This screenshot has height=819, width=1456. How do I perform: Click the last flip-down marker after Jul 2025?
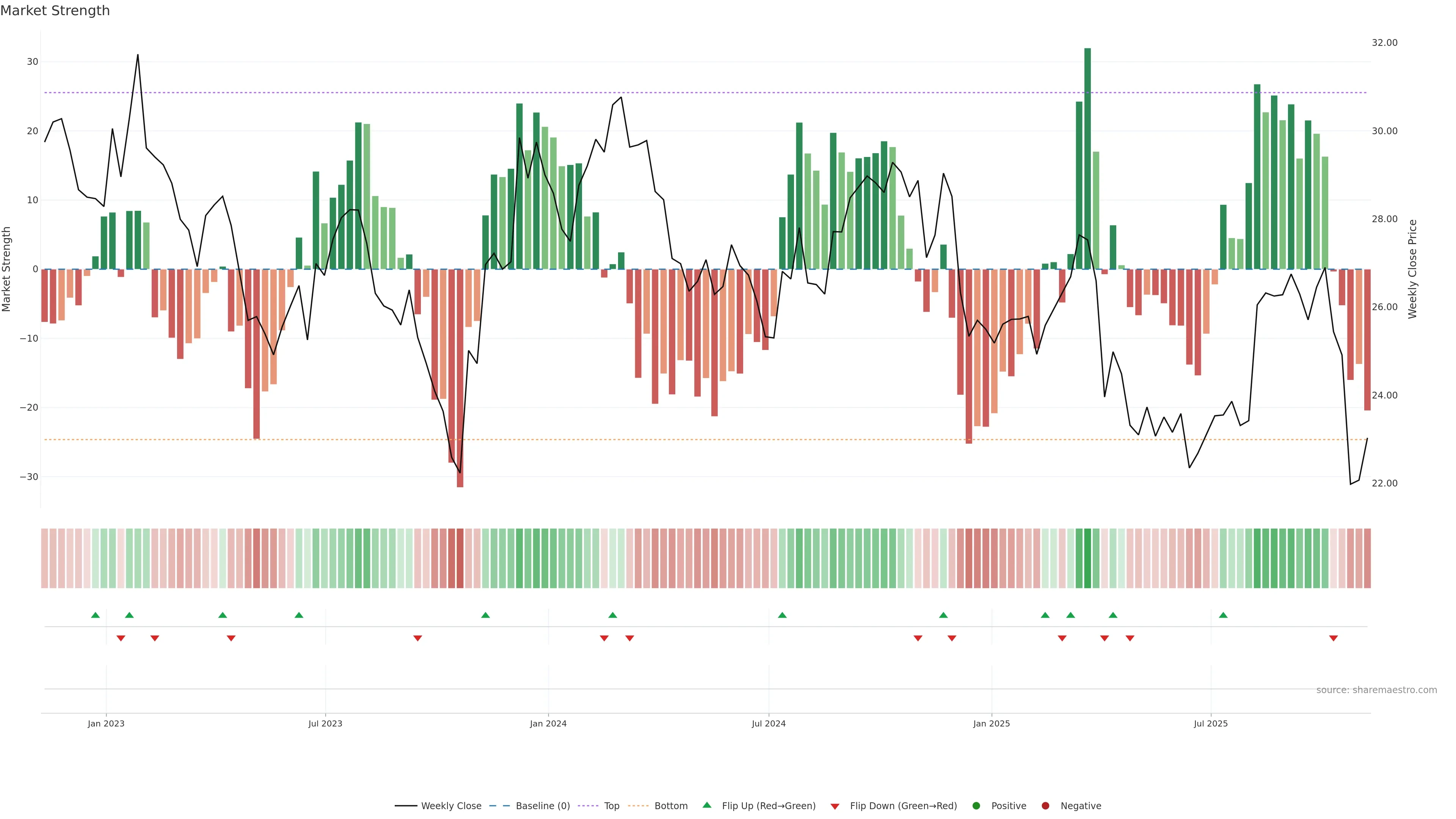click(1334, 638)
